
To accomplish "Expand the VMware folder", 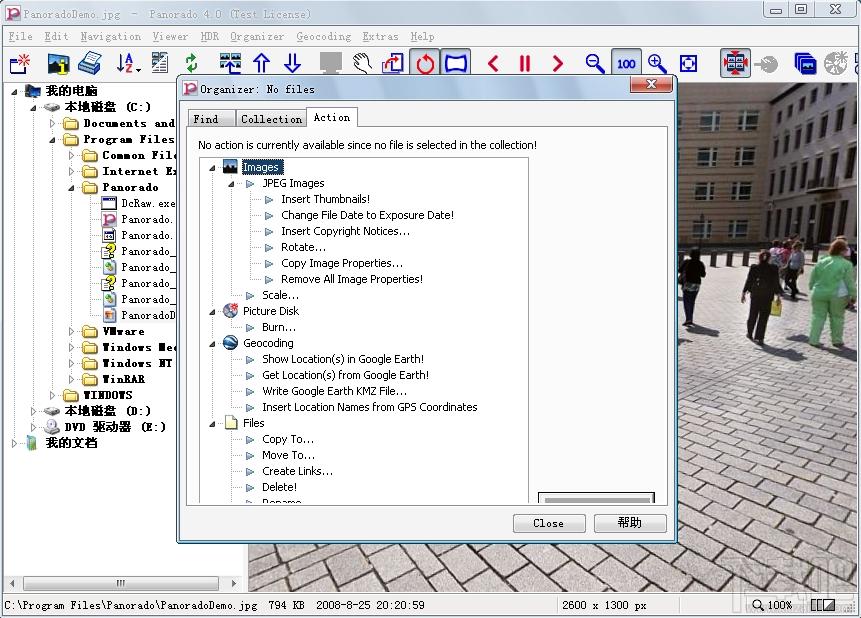I will (x=71, y=331).
